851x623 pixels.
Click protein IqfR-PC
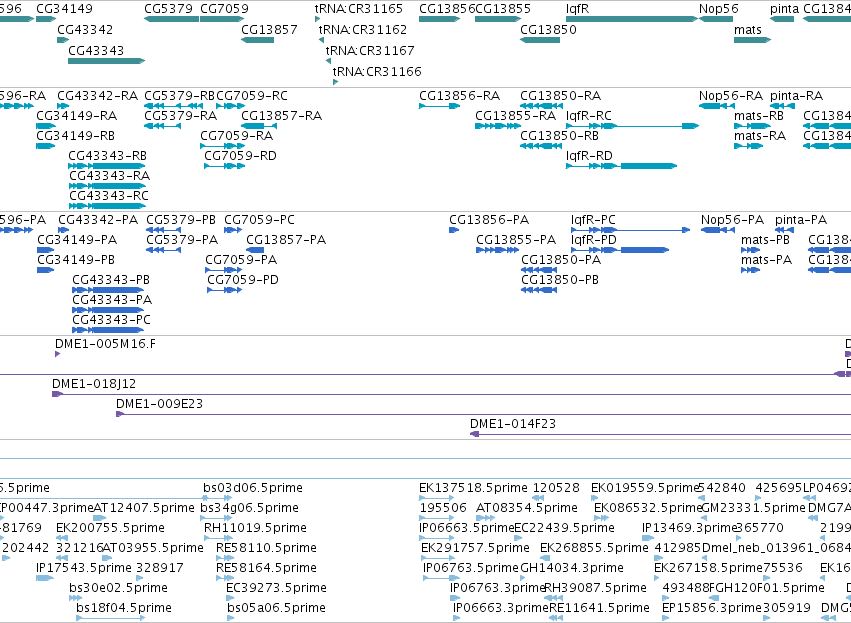(x=631, y=230)
